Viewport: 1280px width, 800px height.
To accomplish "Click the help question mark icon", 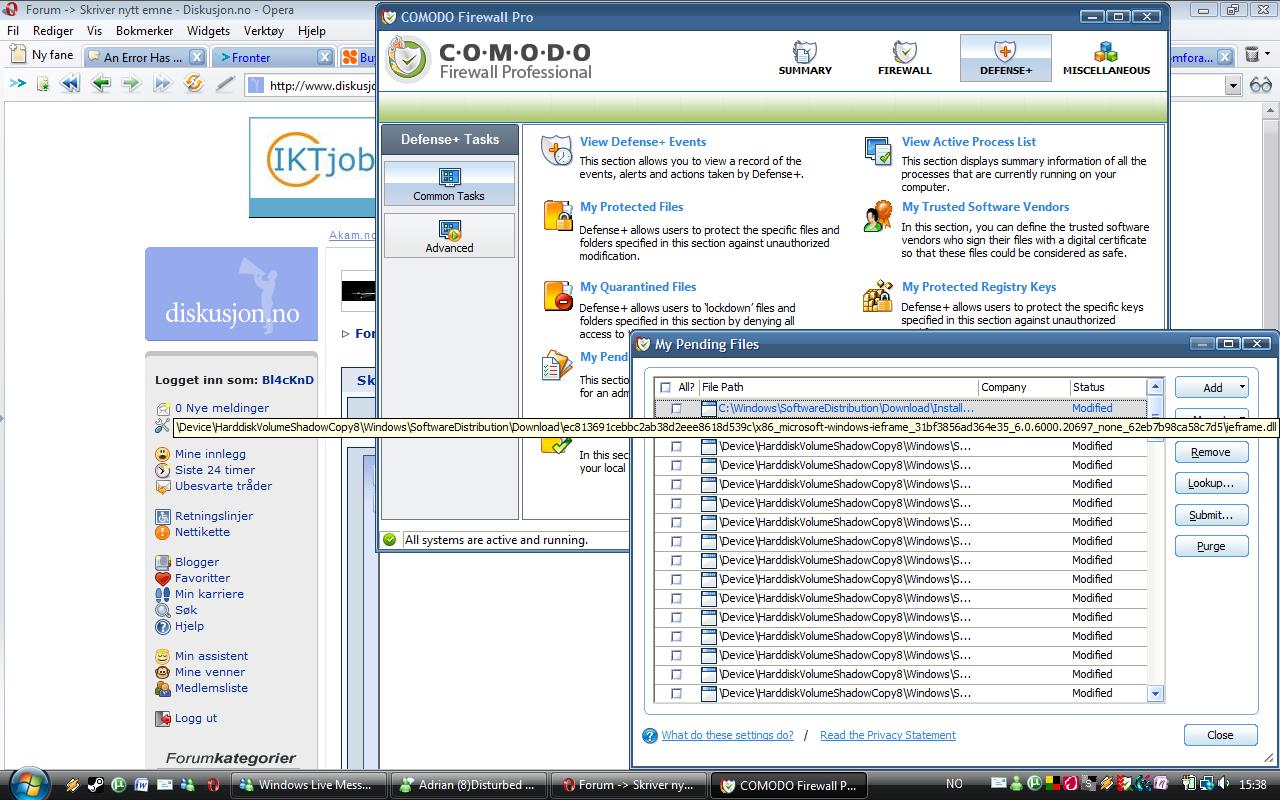I will click(650, 736).
